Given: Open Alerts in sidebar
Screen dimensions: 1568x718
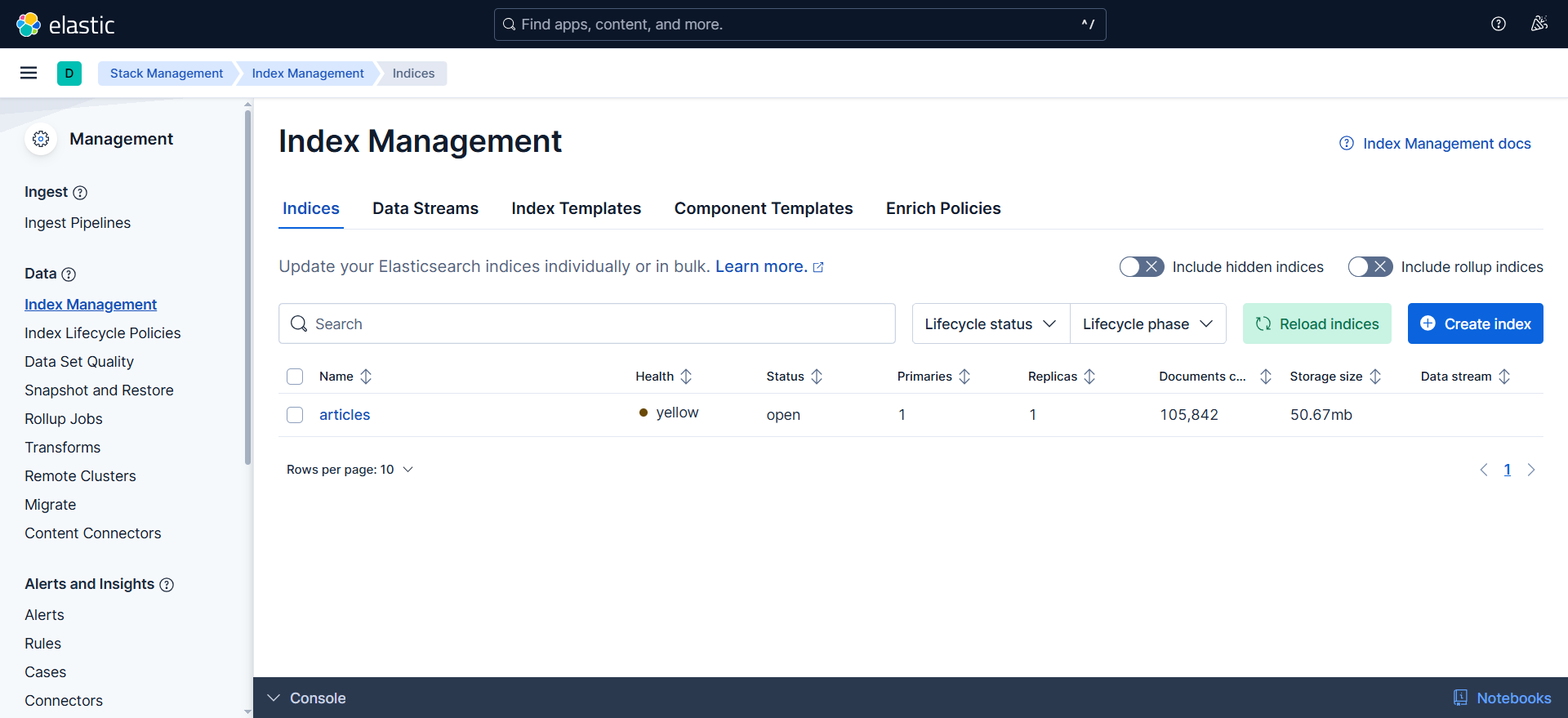Looking at the screenshot, I should coord(44,615).
